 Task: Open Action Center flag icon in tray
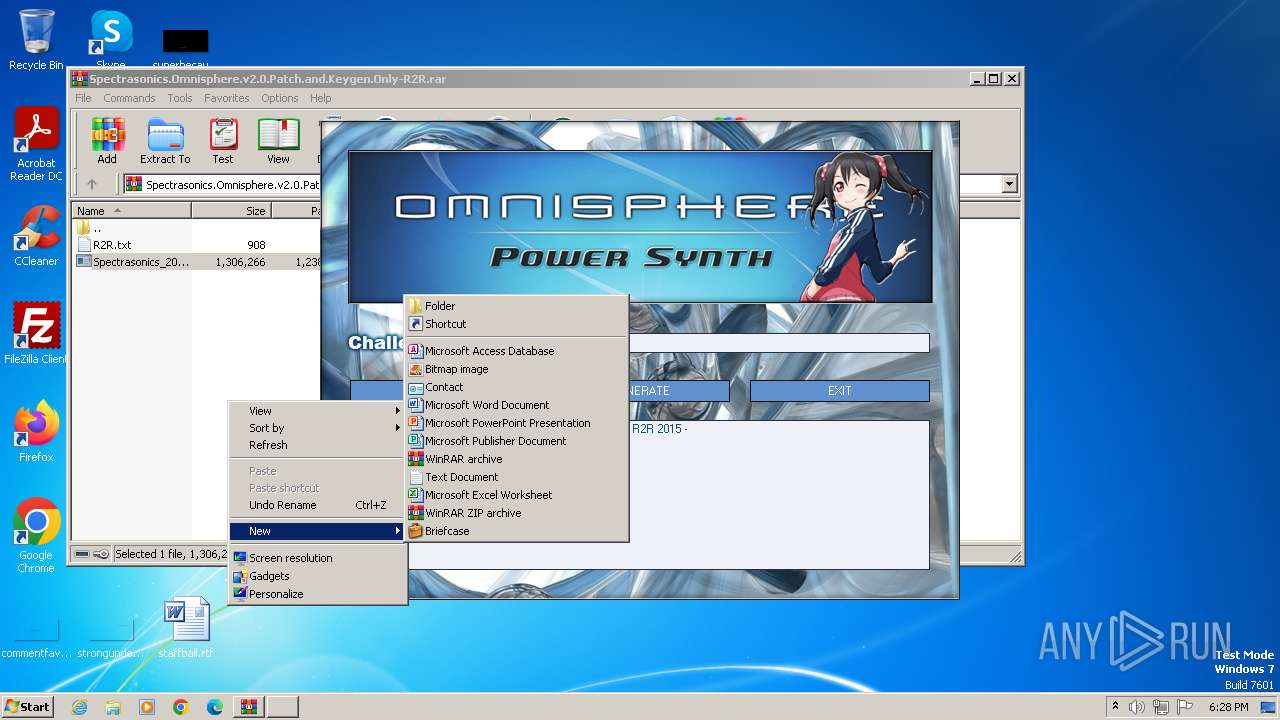(x=1185, y=707)
